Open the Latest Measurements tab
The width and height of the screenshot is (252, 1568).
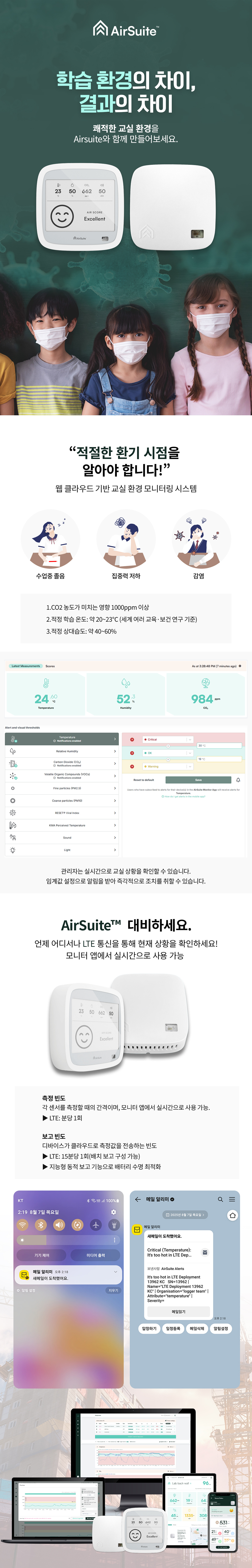[x=26, y=666]
